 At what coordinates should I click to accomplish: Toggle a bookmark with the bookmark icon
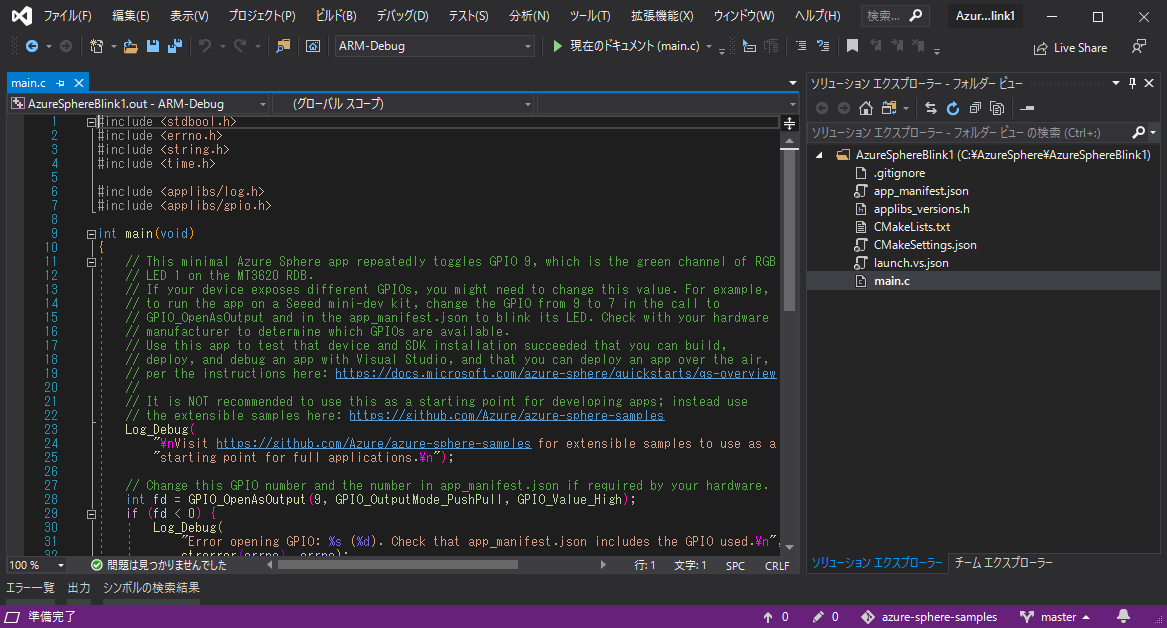[x=852, y=46]
